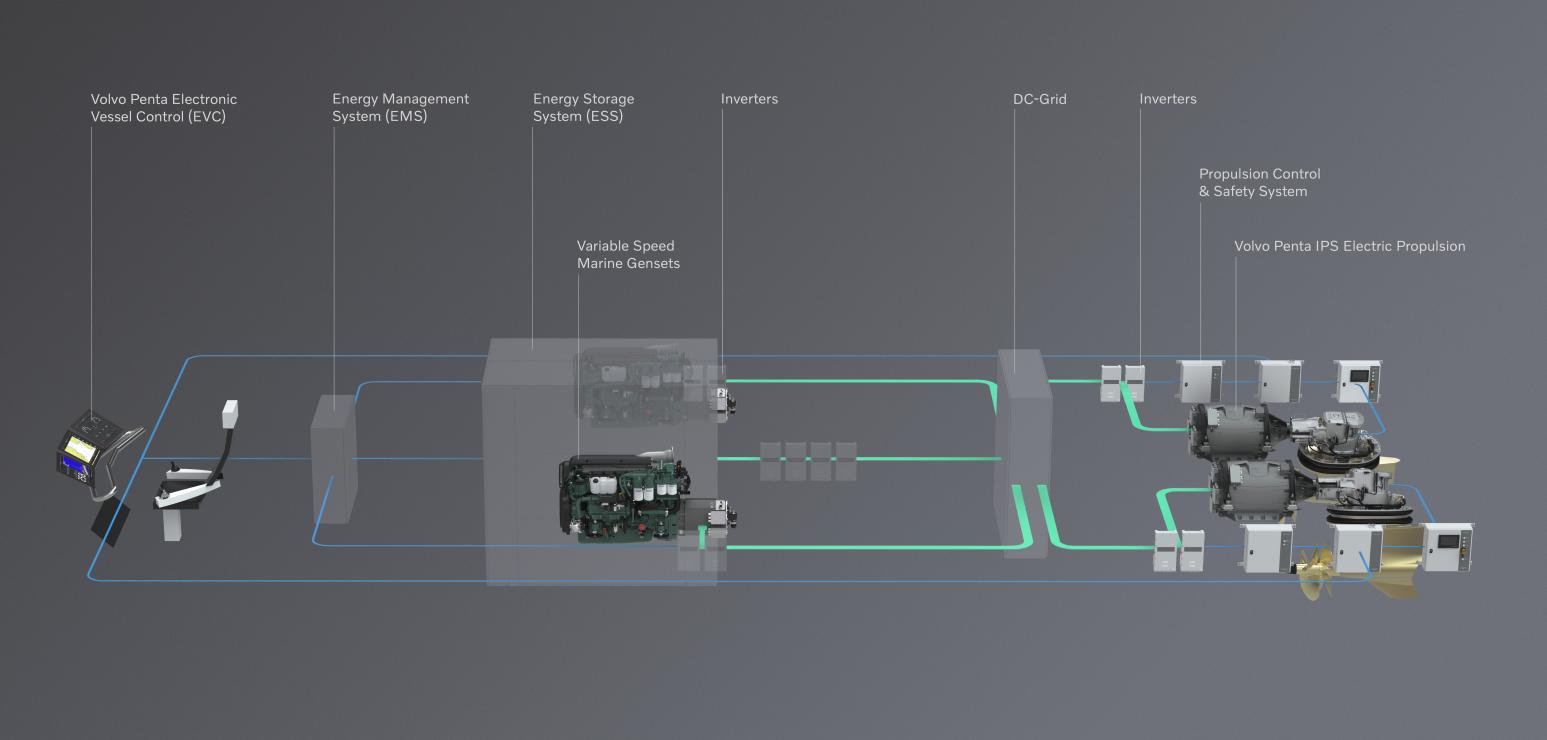Screen dimensions: 1547x740
Task: Select the Energy Management System (EMS) label
Action: 400,107
